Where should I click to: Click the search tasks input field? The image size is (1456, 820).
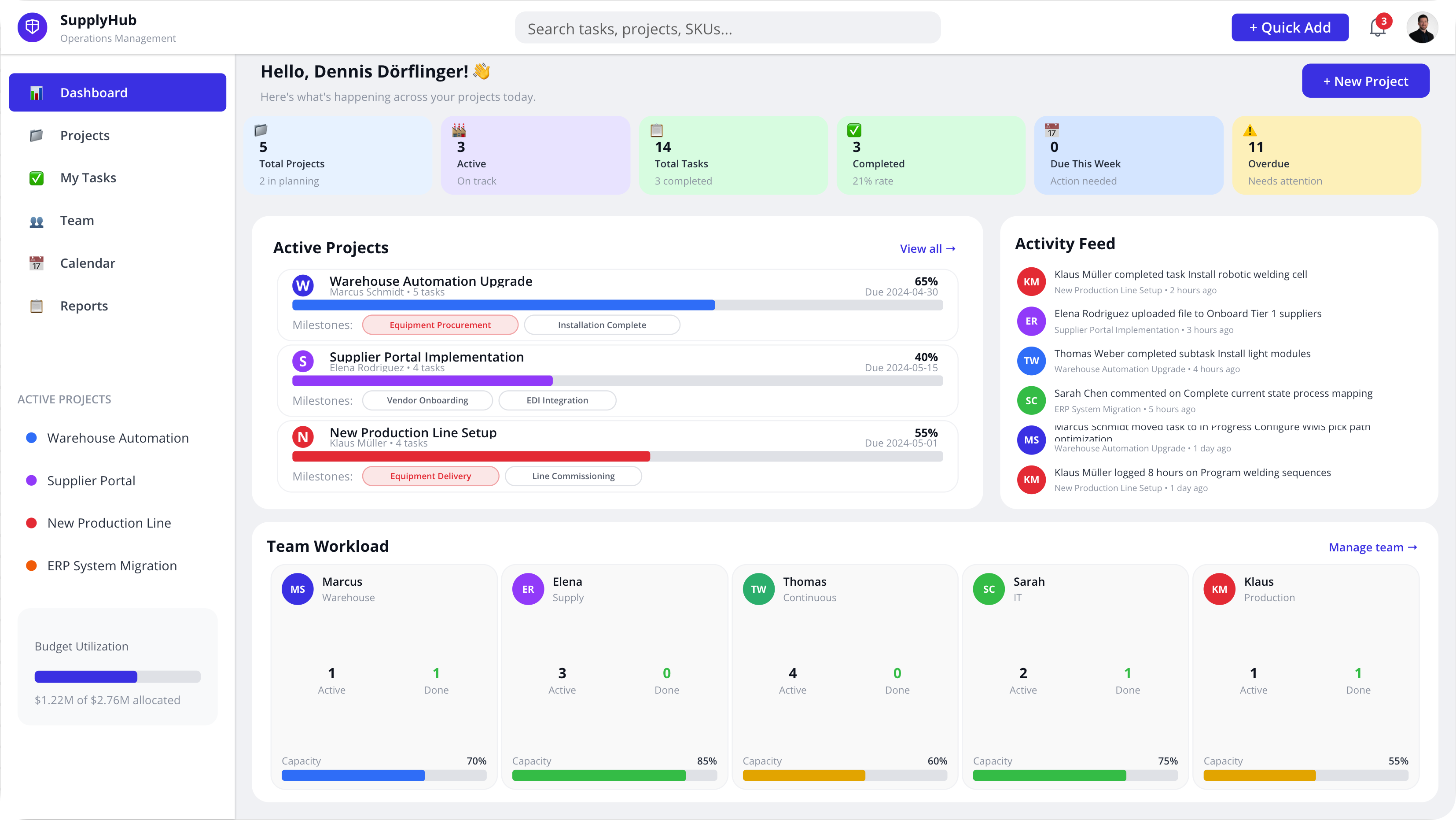727,27
